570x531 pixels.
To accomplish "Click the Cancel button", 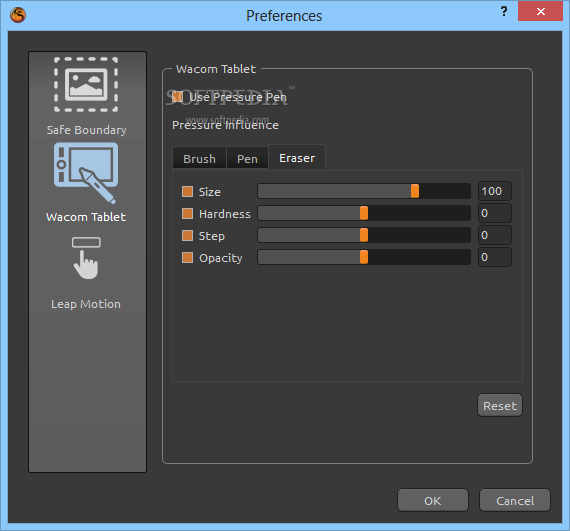I will 515,500.
